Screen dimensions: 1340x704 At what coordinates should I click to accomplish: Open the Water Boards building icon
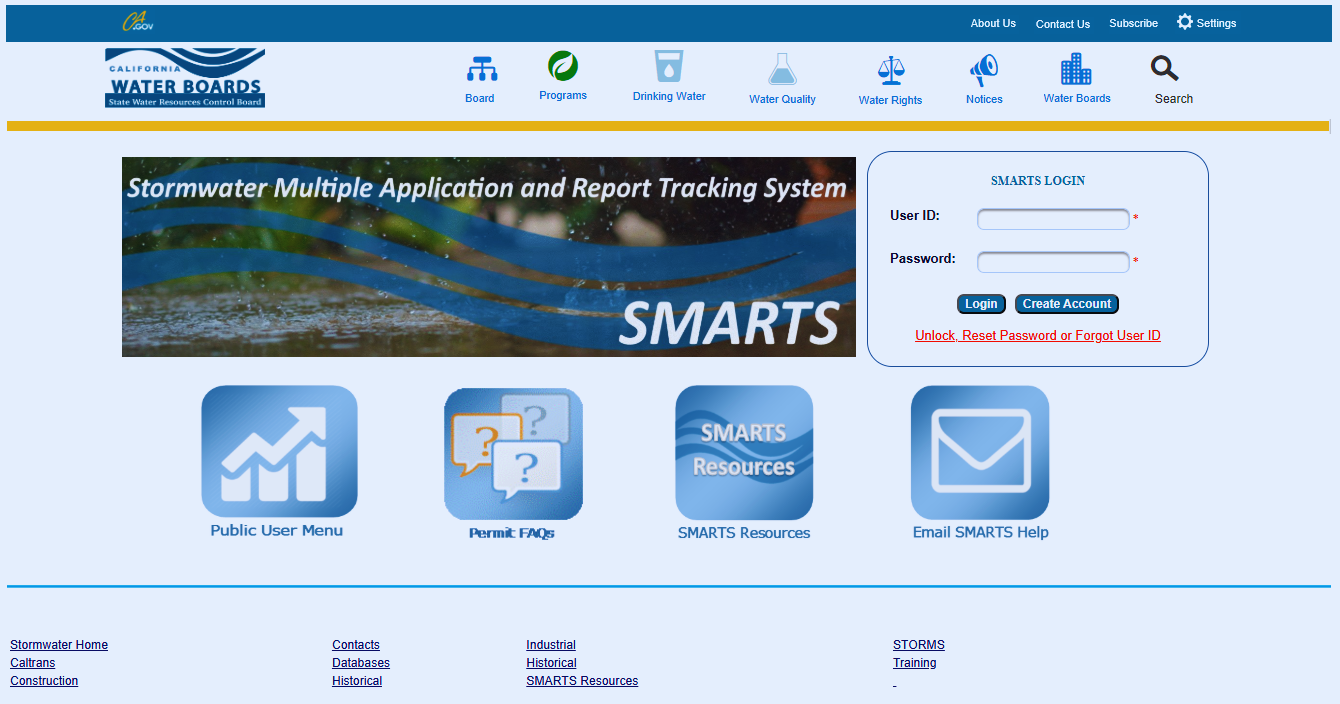tap(1076, 68)
